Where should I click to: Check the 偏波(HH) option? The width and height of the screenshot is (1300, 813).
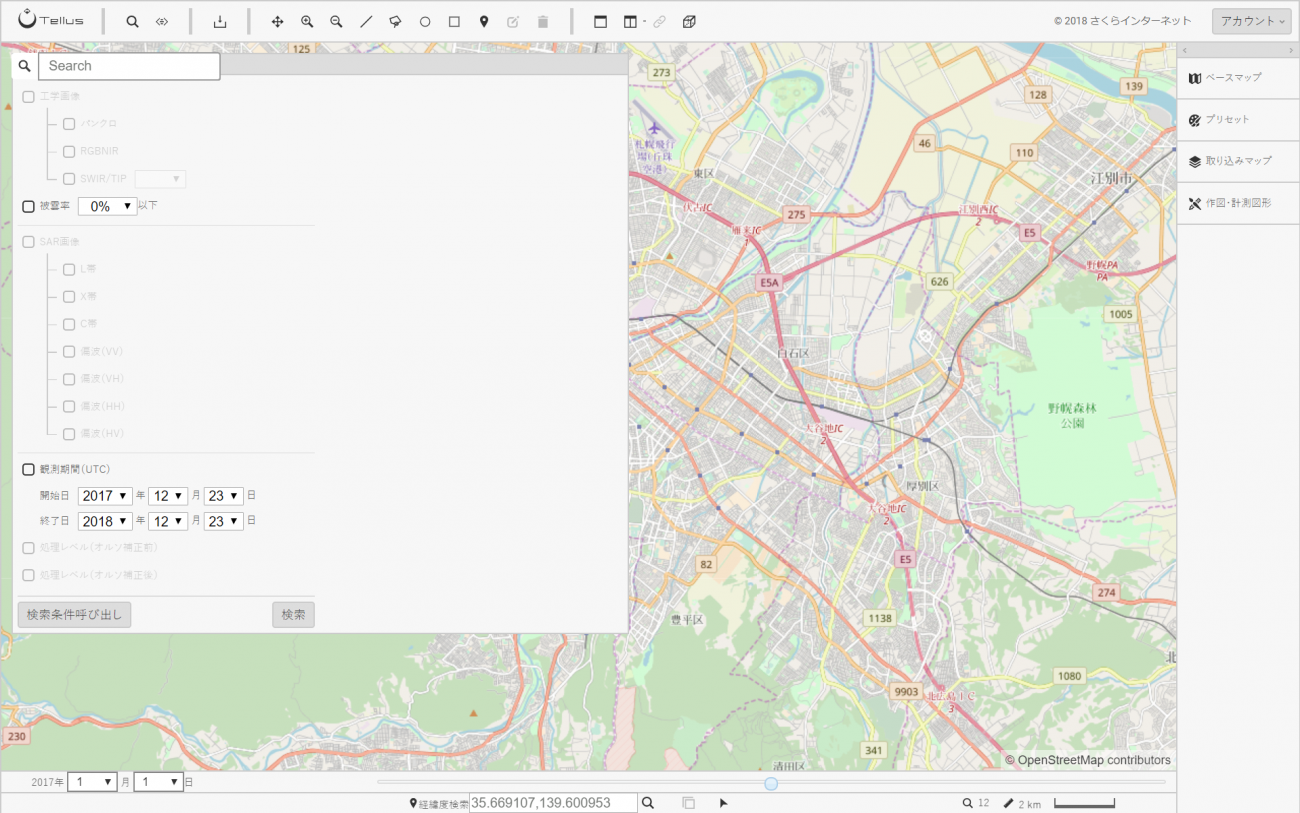pos(69,407)
